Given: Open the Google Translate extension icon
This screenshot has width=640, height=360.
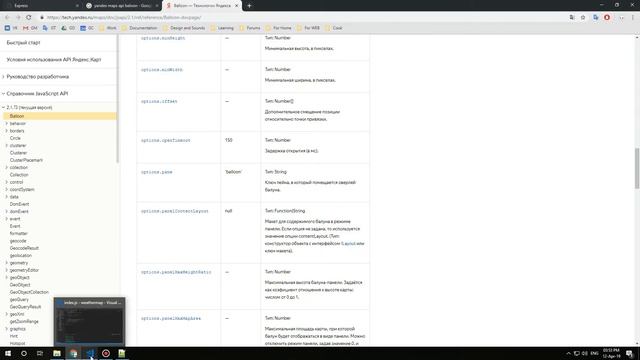Looking at the screenshot, I should (596, 18).
